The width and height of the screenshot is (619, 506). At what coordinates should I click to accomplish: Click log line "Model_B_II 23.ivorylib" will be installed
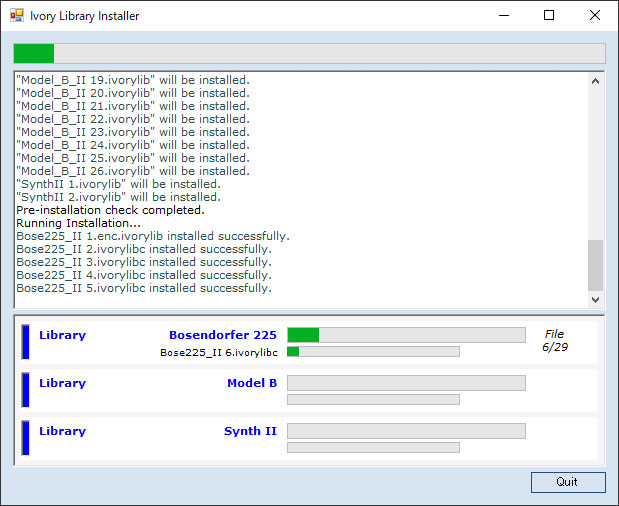click(133, 132)
